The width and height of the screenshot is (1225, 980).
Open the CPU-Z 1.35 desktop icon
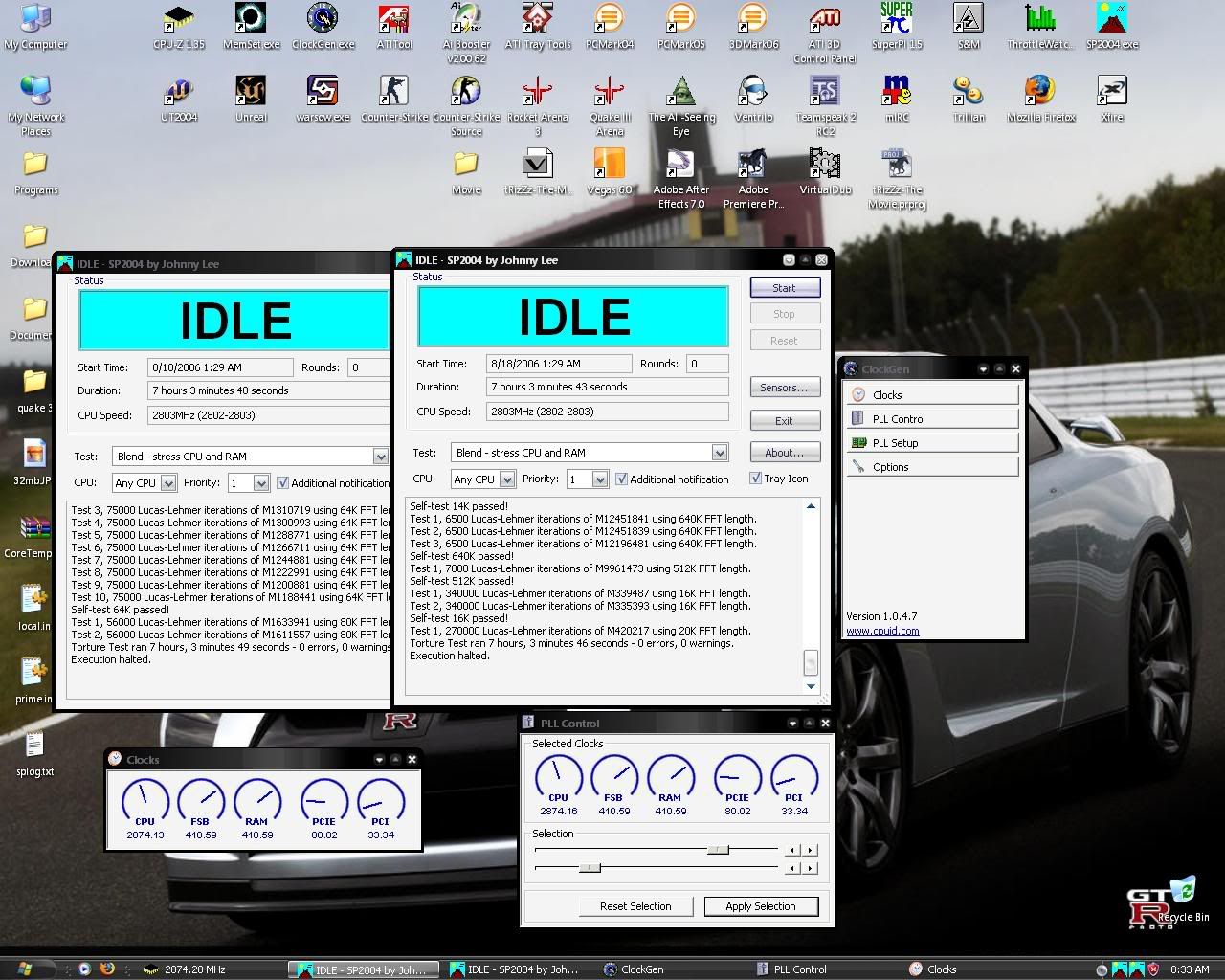(x=179, y=26)
